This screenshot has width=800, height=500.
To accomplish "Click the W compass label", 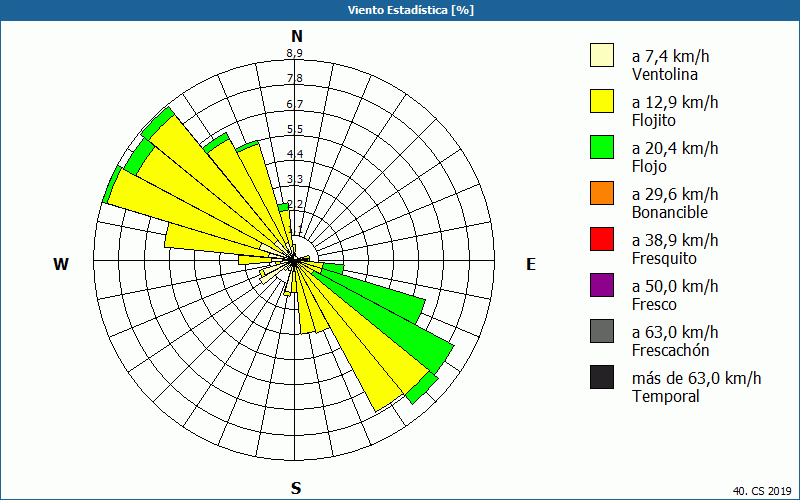I will 61,264.
